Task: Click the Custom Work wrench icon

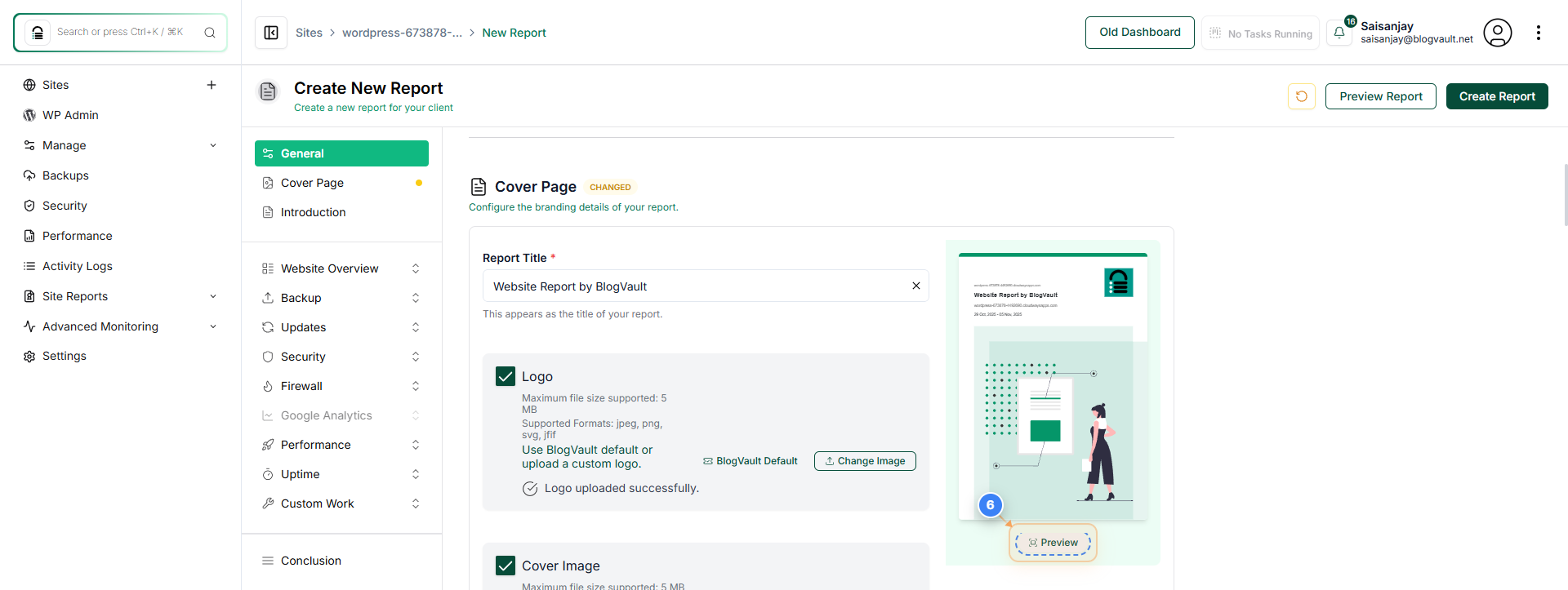Action: (x=268, y=503)
